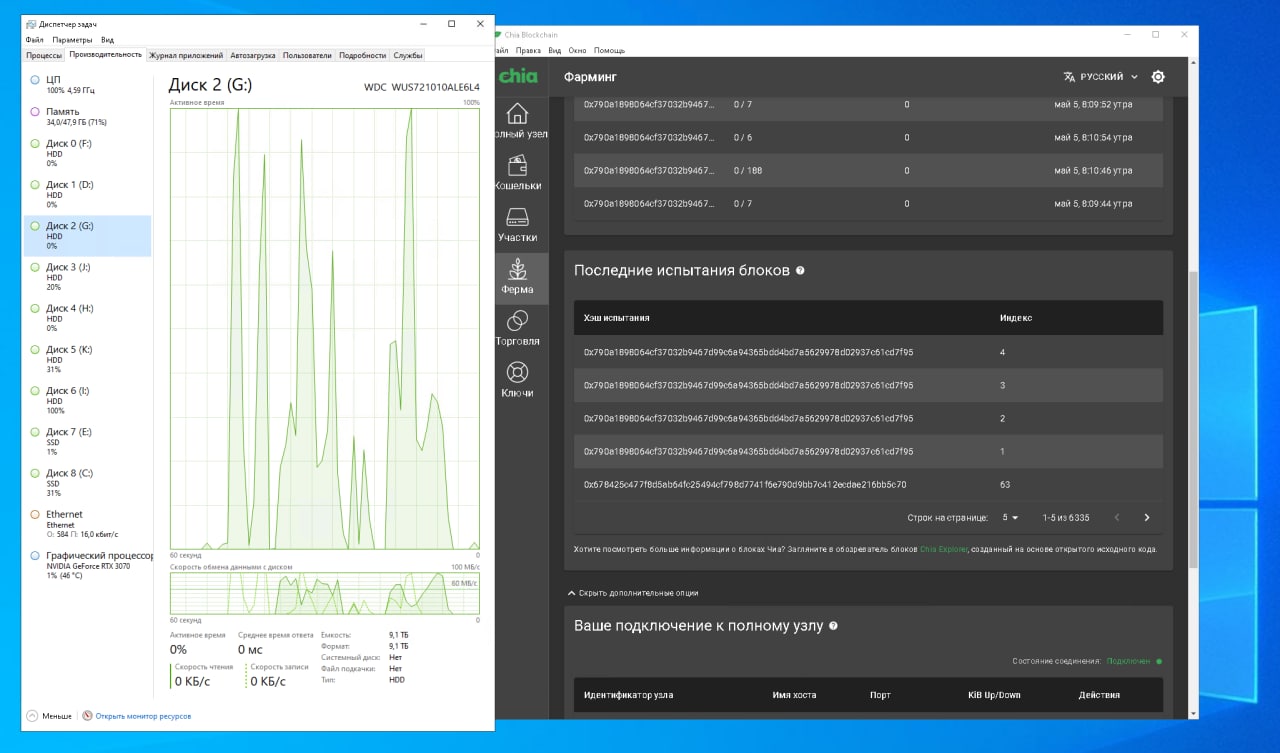The height and width of the screenshot is (753, 1280).
Task: Open Вид menu in Task Manager
Action: point(107,40)
